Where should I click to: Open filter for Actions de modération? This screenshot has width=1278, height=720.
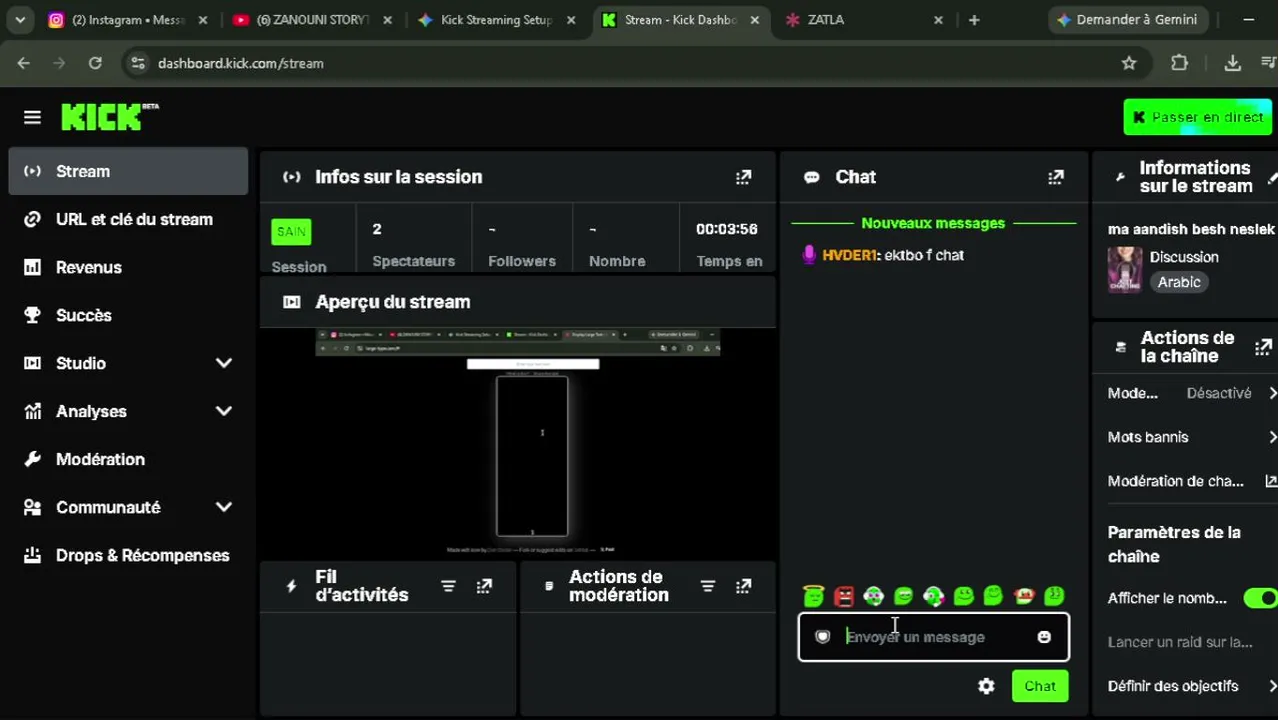(x=707, y=586)
